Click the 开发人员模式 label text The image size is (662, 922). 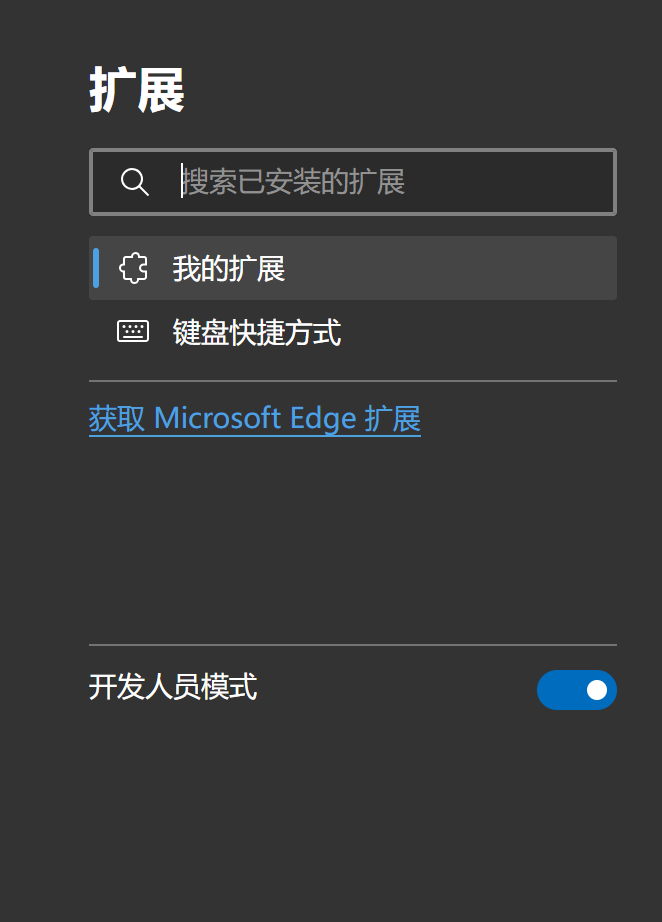click(x=173, y=687)
